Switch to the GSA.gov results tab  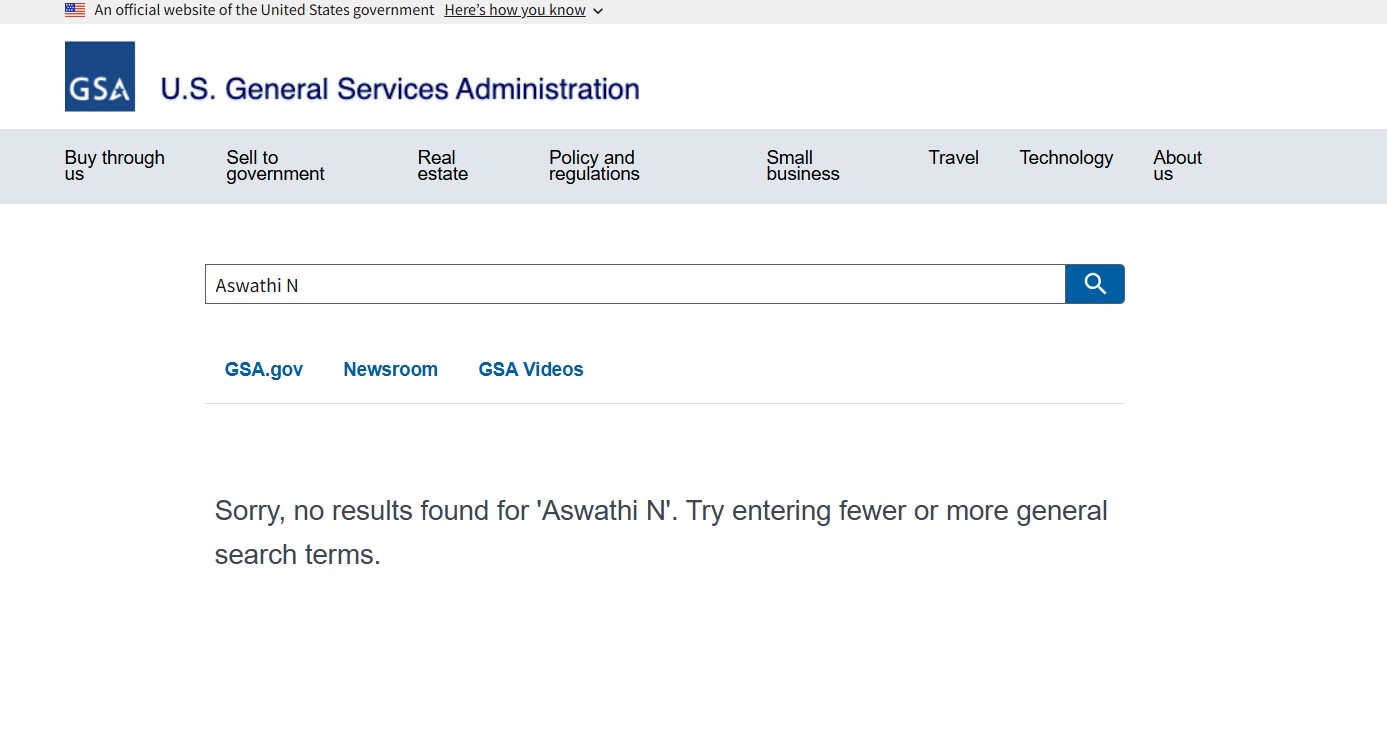pyautogui.click(x=264, y=369)
